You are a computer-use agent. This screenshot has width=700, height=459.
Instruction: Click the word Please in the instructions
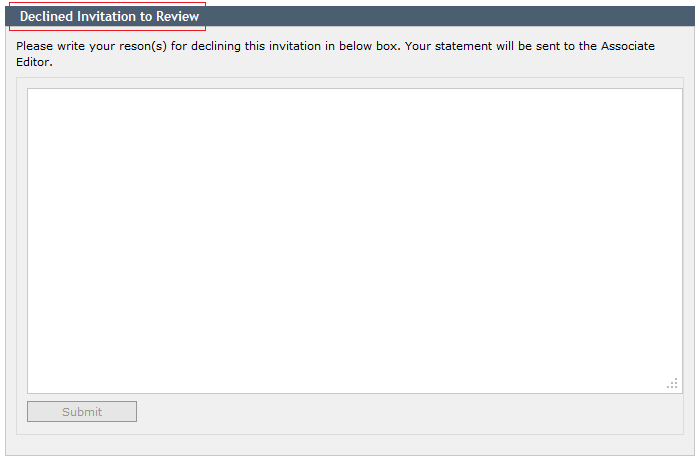[34, 46]
